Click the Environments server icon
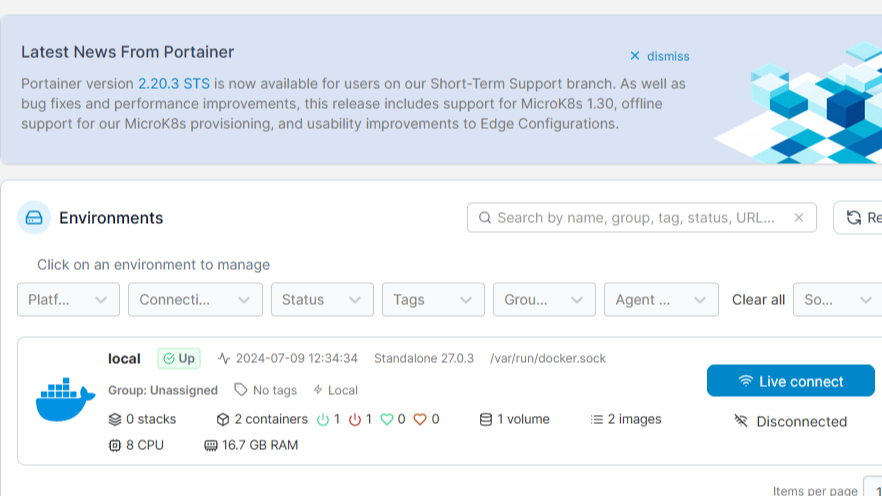882x496 pixels. (34, 218)
